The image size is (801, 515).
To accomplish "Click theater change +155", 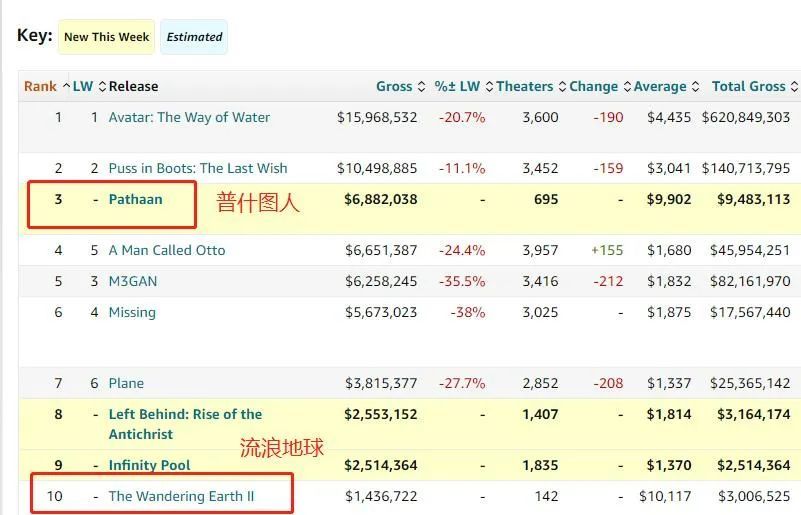I will coord(607,250).
